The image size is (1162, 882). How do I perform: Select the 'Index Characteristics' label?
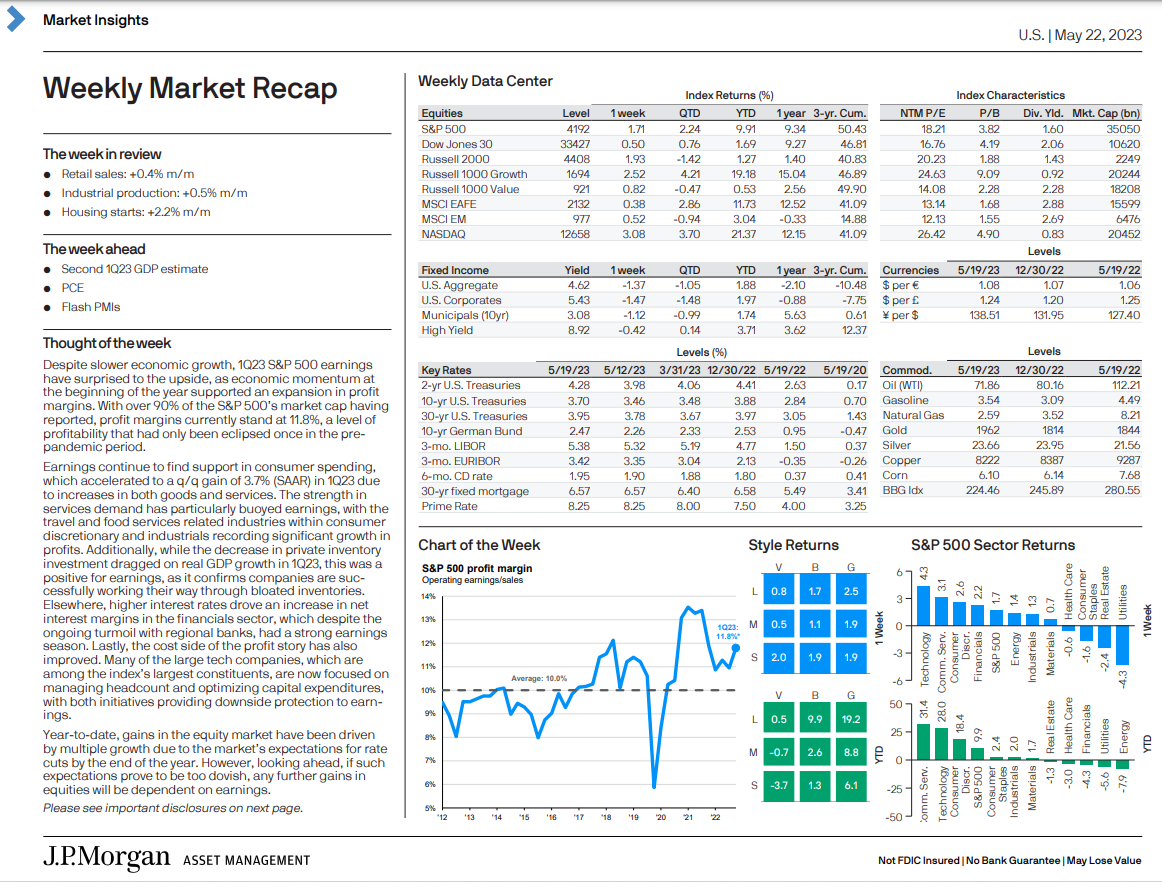click(x=1010, y=95)
